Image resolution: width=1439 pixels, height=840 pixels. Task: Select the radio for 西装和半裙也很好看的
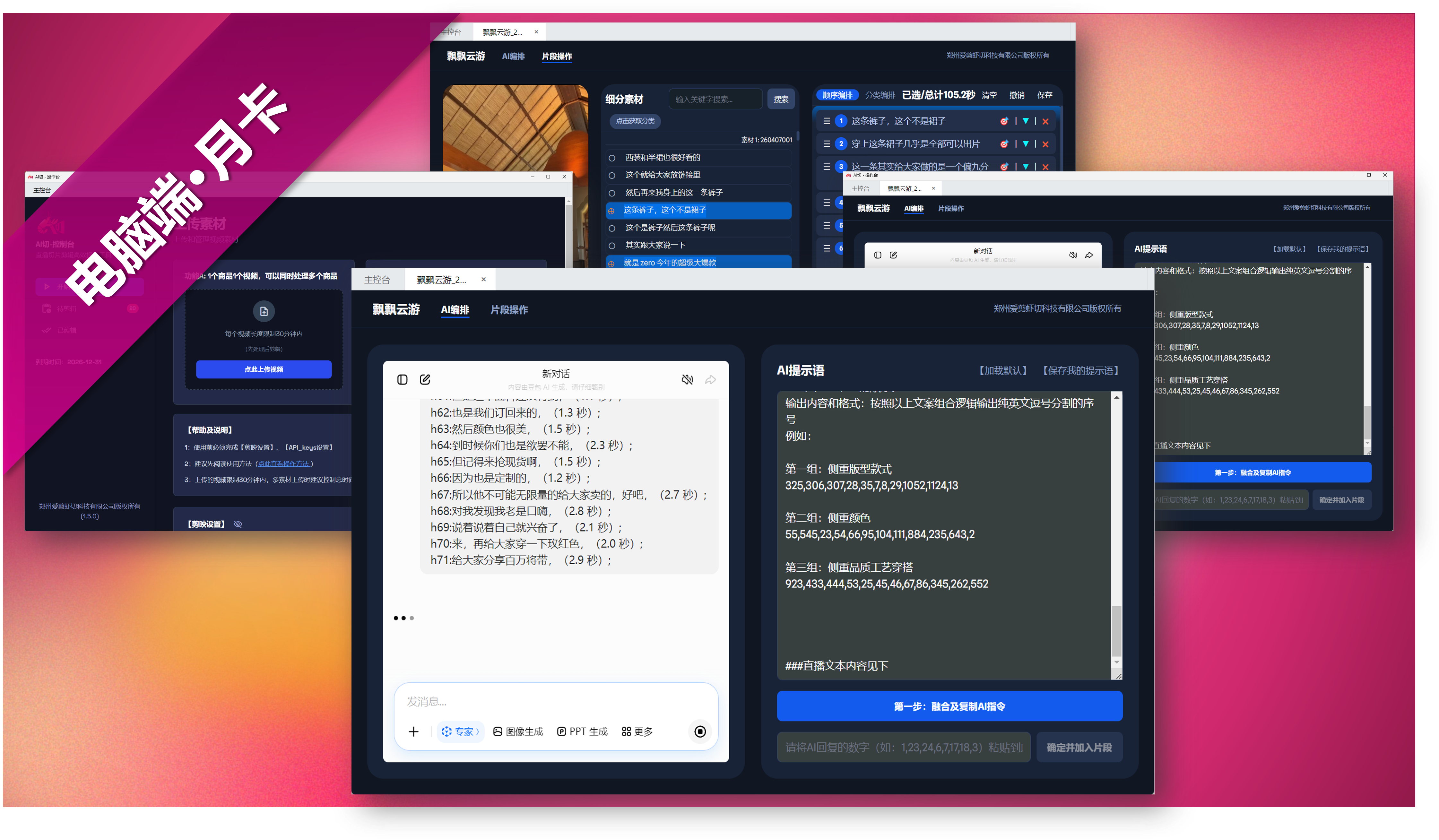611,158
